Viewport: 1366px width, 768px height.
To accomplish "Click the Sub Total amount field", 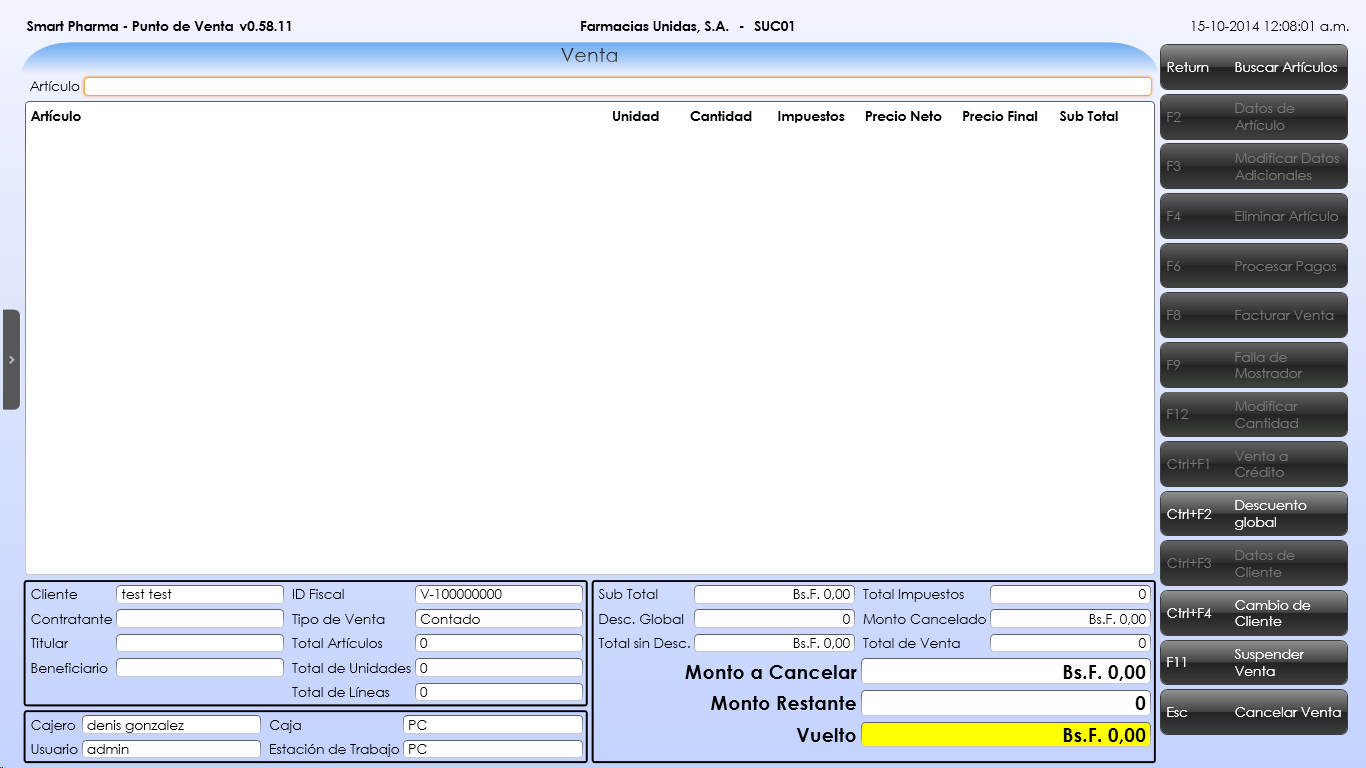I will click(774, 594).
